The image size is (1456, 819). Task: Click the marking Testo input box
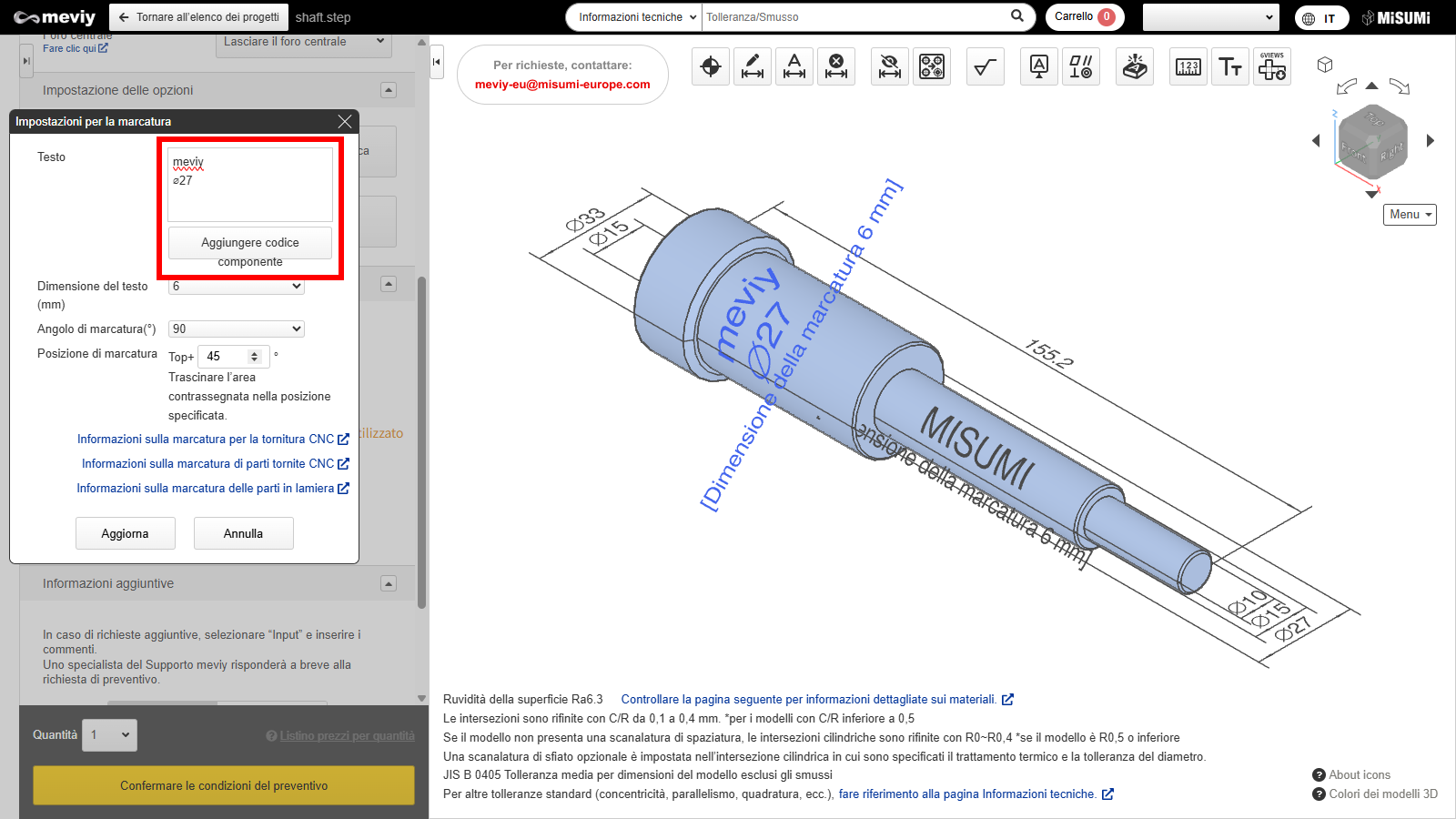[250, 185]
